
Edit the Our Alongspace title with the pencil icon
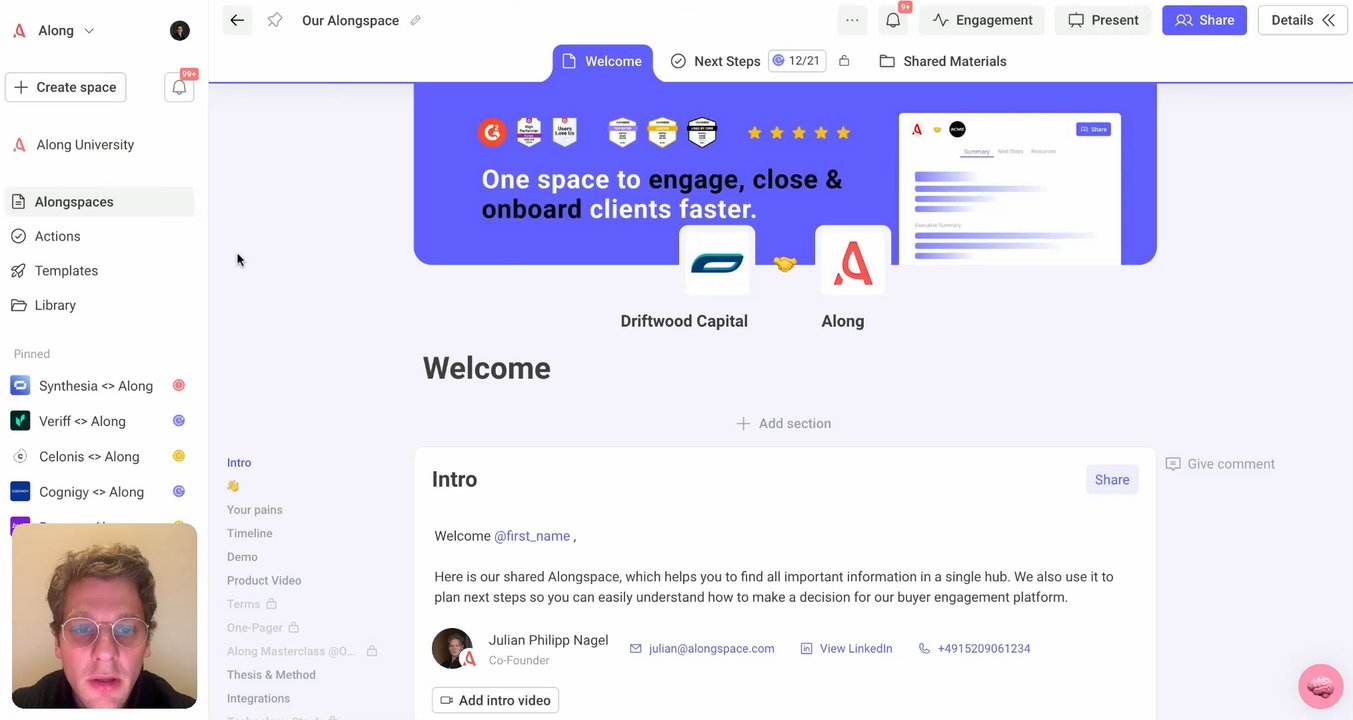(416, 20)
